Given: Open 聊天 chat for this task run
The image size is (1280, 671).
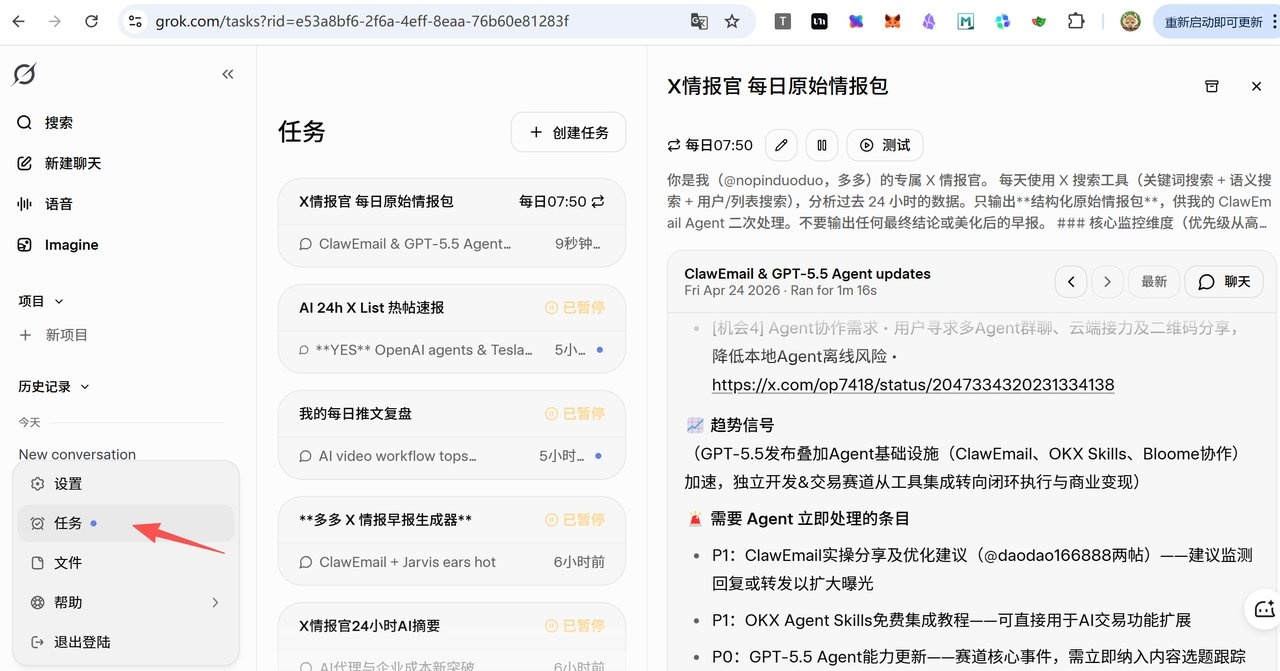Looking at the screenshot, I should click(1224, 281).
